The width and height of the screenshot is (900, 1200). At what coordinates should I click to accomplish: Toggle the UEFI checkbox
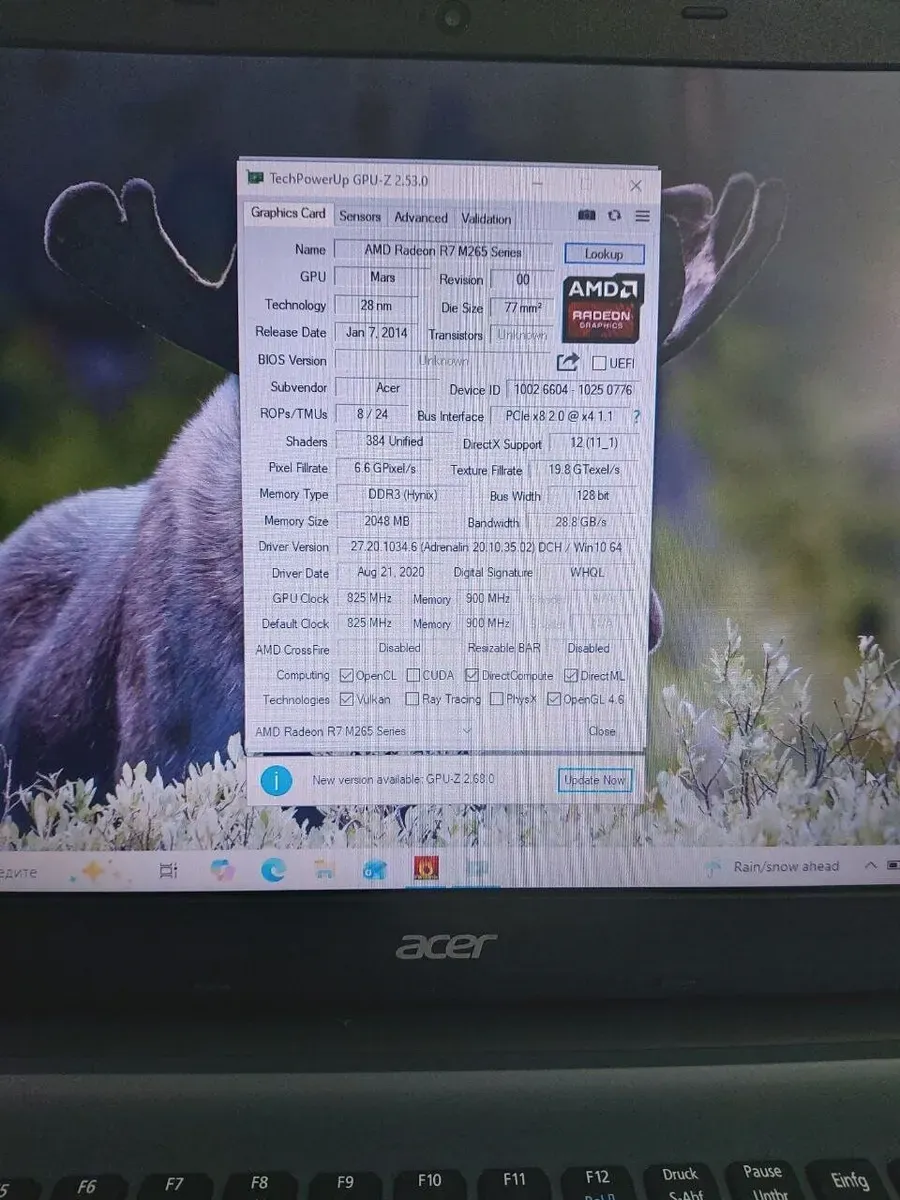pyautogui.click(x=599, y=363)
